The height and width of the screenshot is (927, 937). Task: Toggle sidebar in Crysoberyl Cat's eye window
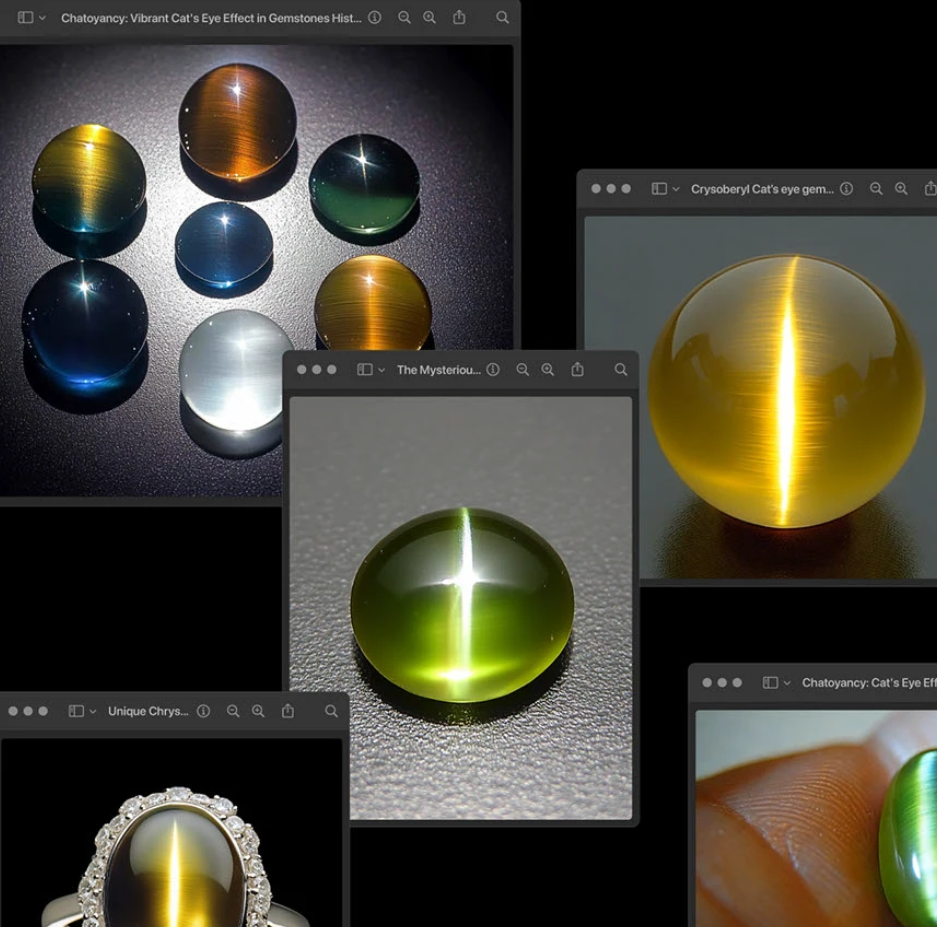pos(659,189)
